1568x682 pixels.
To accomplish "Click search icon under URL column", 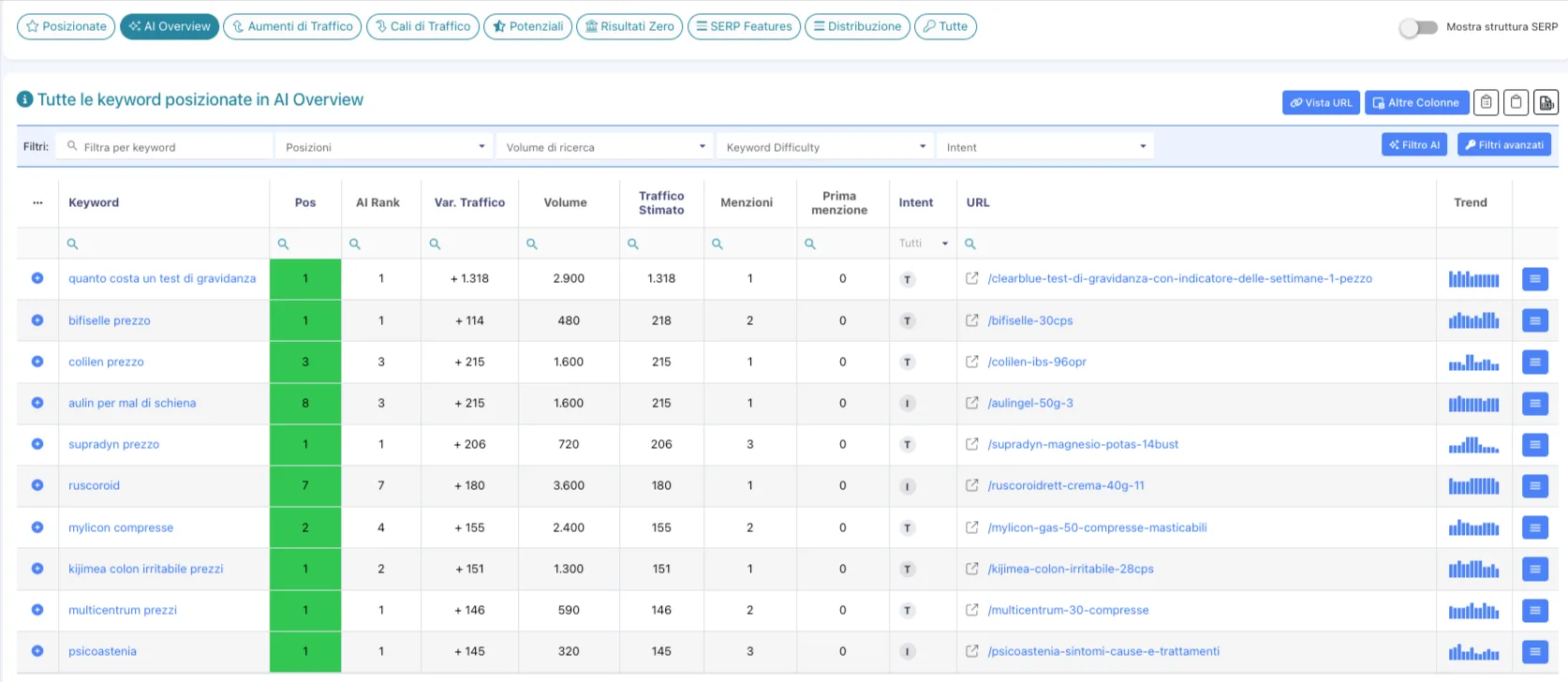I will [970, 244].
